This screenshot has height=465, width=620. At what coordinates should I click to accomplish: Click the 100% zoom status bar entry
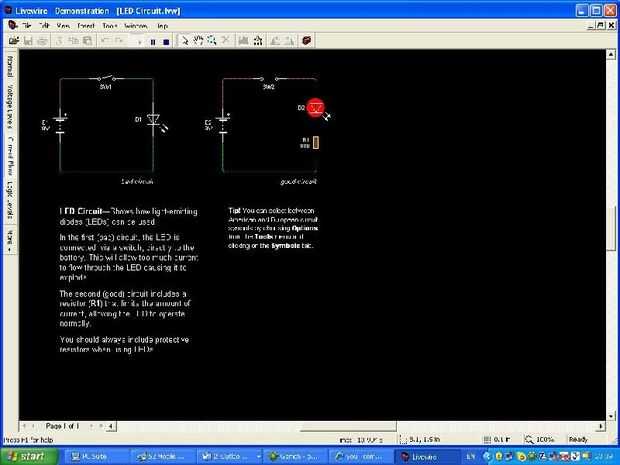pyautogui.click(x=539, y=439)
